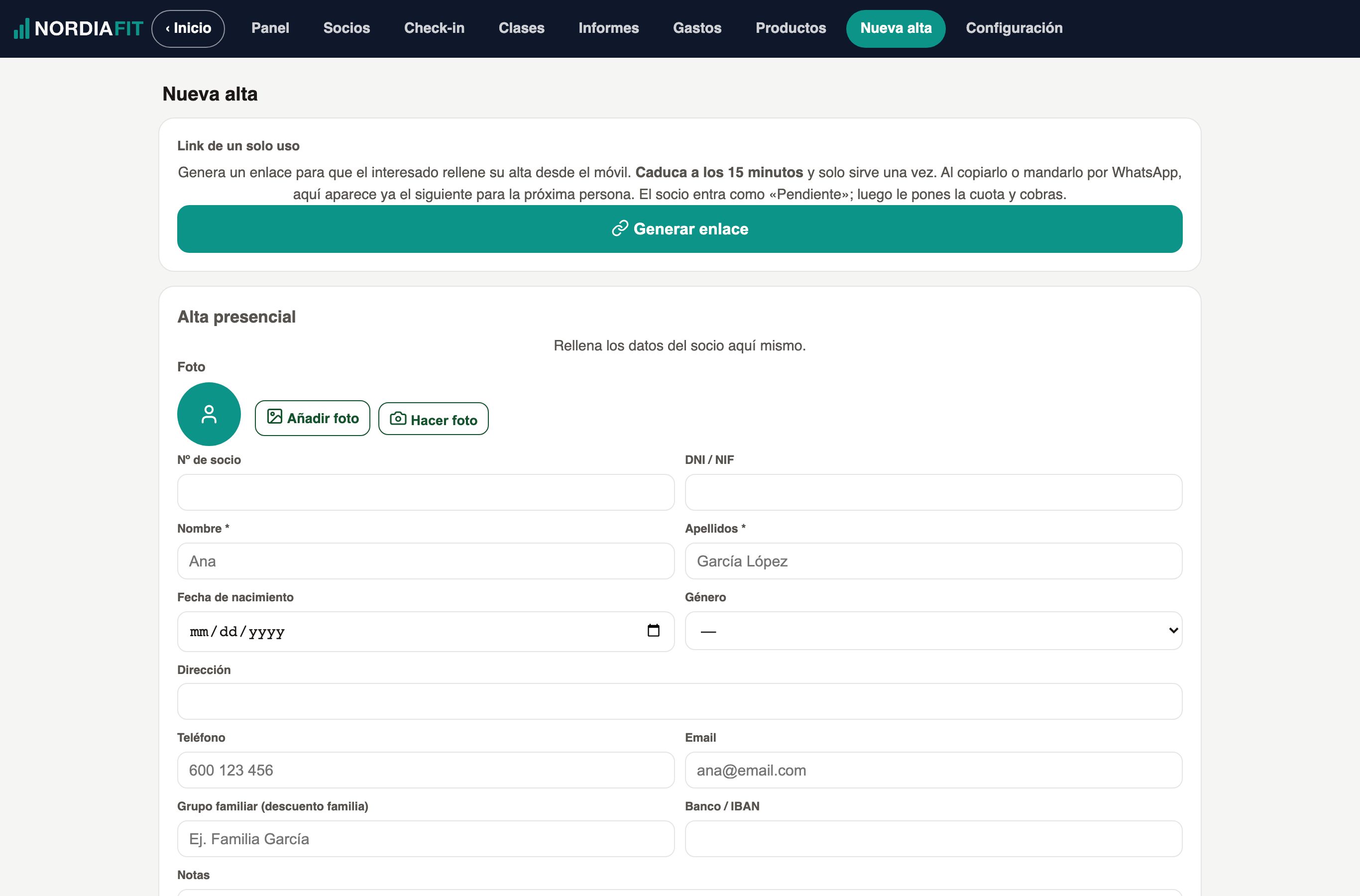Click the Apellidos input field

click(x=934, y=561)
